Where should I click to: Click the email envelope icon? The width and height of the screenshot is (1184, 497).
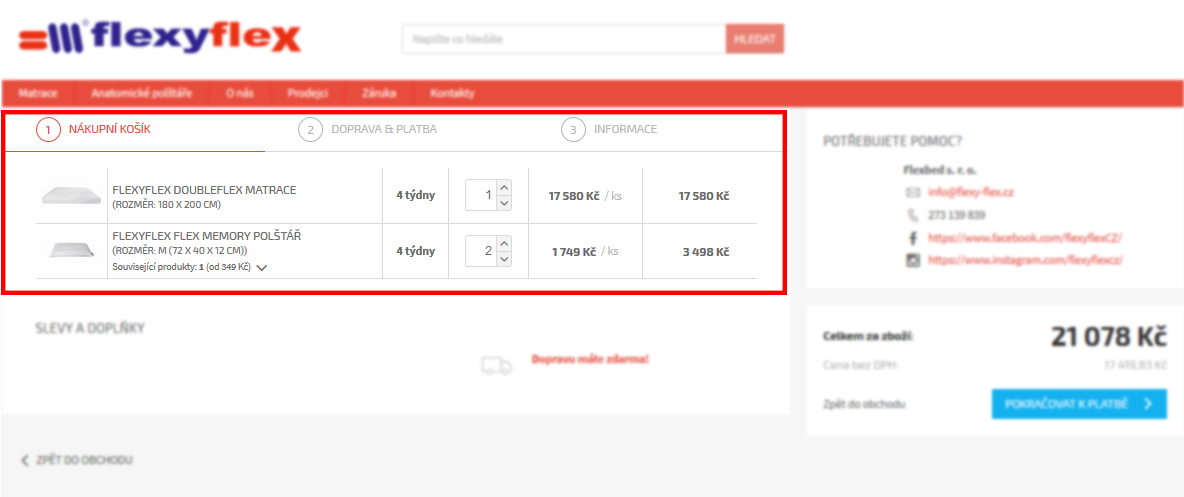(x=913, y=193)
